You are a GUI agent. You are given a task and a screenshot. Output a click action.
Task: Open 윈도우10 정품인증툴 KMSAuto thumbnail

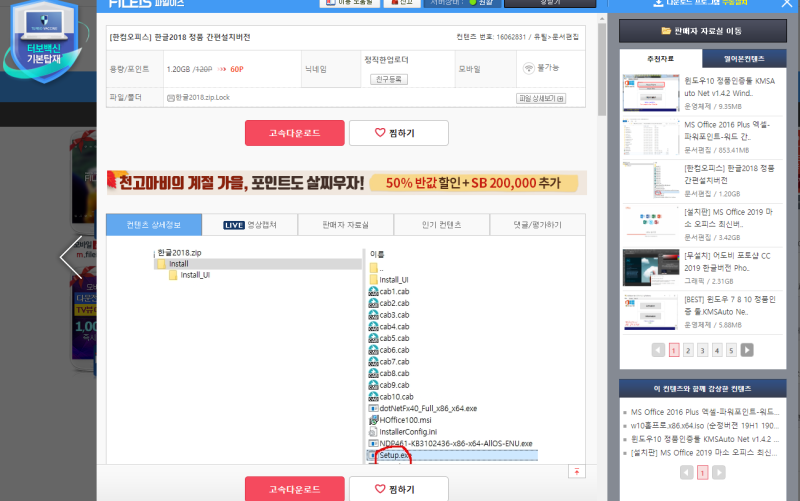(x=651, y=93)
